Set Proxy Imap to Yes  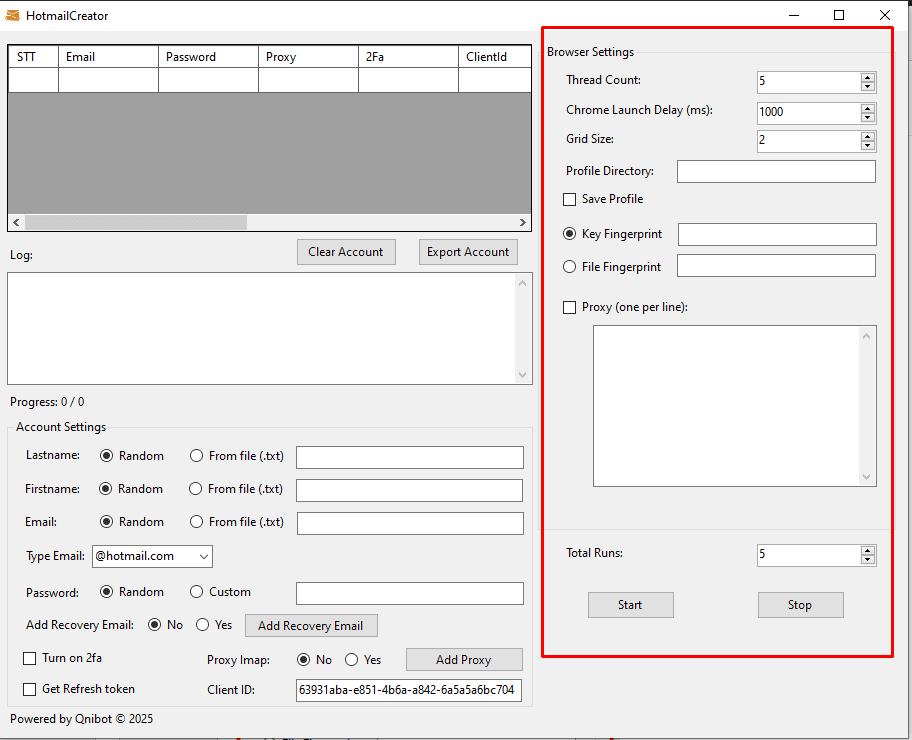click(351, 660)
